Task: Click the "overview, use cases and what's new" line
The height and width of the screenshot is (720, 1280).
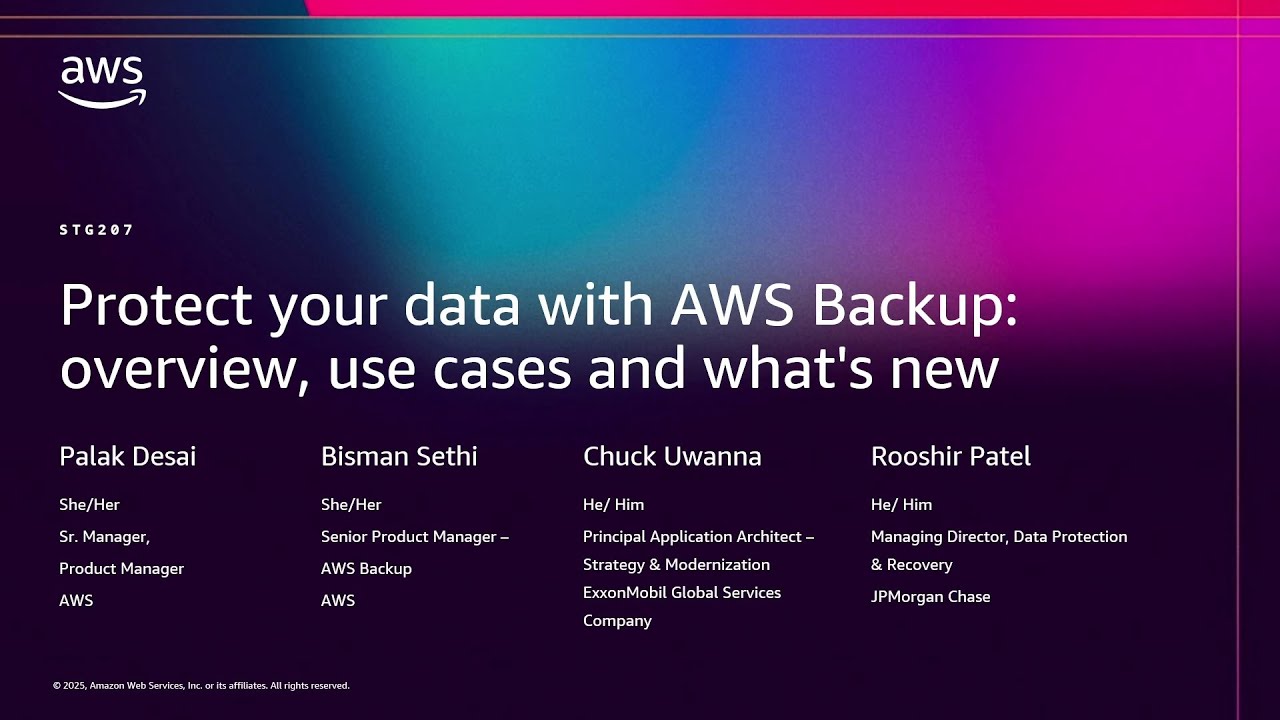Action: 529,368
